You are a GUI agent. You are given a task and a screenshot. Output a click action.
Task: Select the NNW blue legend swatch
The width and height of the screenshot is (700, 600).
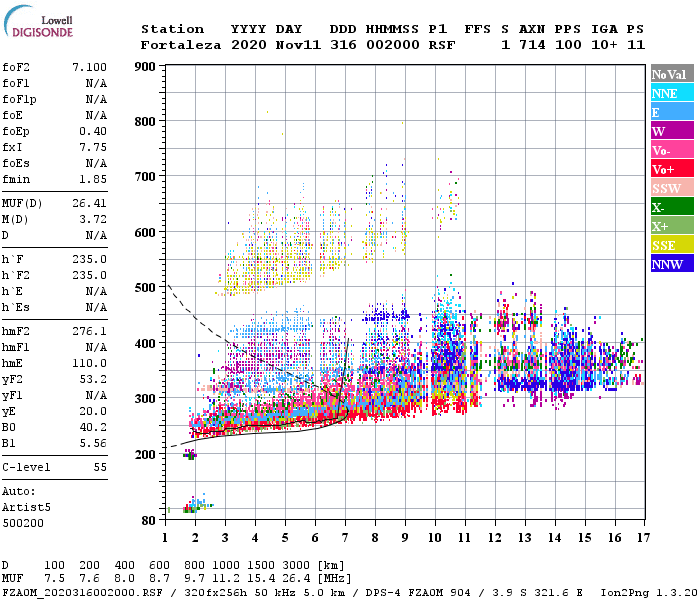point(672,264)
